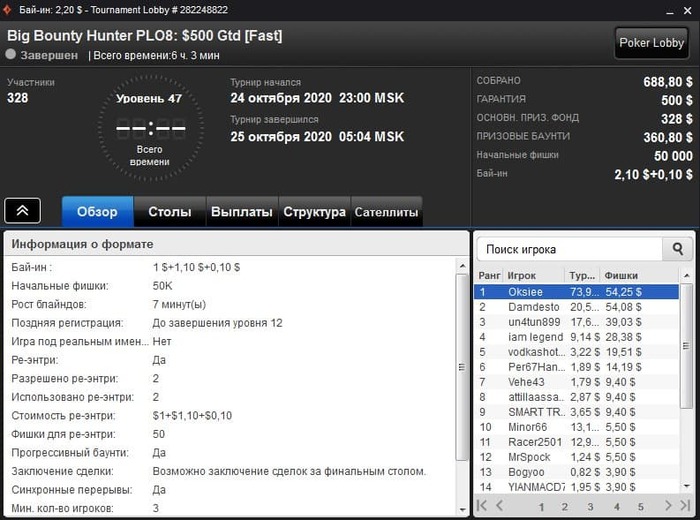Viewport: 700px width, 520px height.
Task: Go to first page of players
Action: coord(482,506)
